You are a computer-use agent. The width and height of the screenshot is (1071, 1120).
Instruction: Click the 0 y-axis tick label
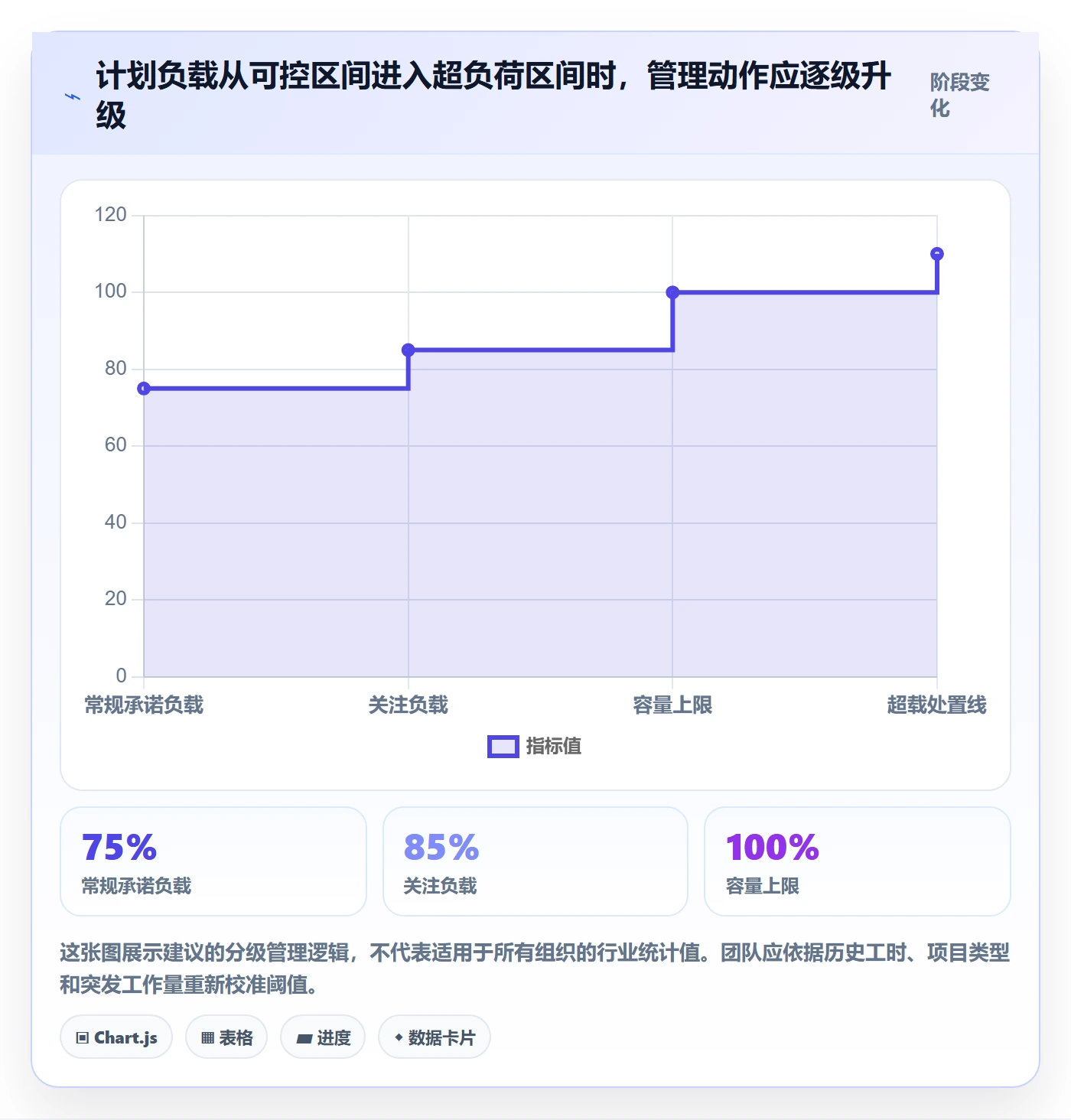point(122,676)
